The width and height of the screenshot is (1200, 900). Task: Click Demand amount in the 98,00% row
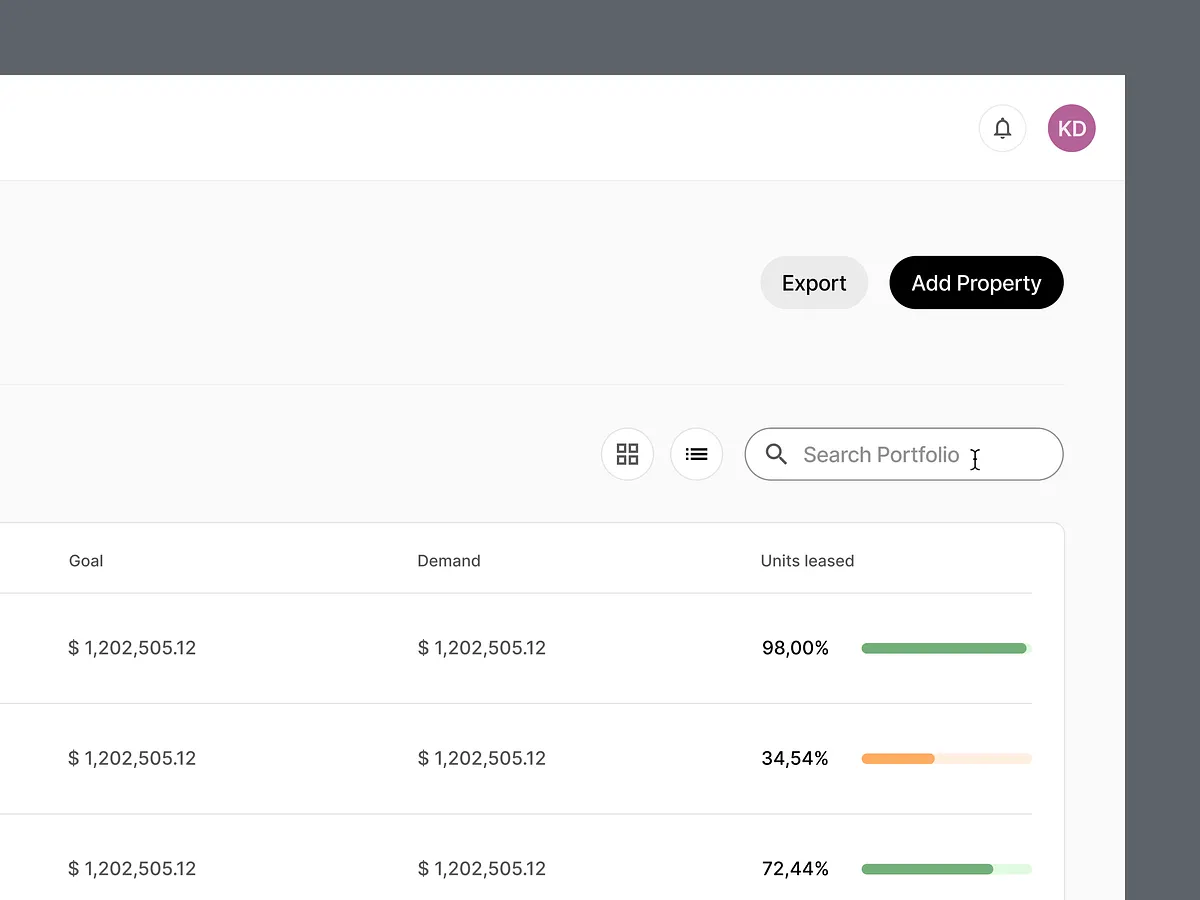(482, 648)
